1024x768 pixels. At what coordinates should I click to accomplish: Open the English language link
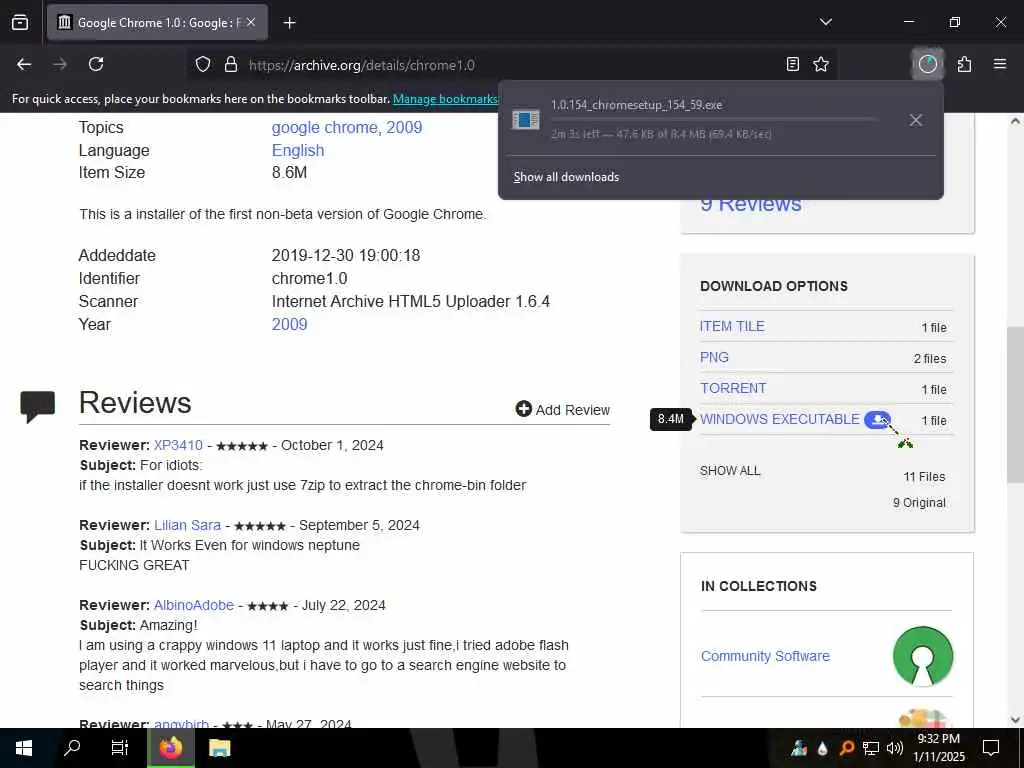298,150
